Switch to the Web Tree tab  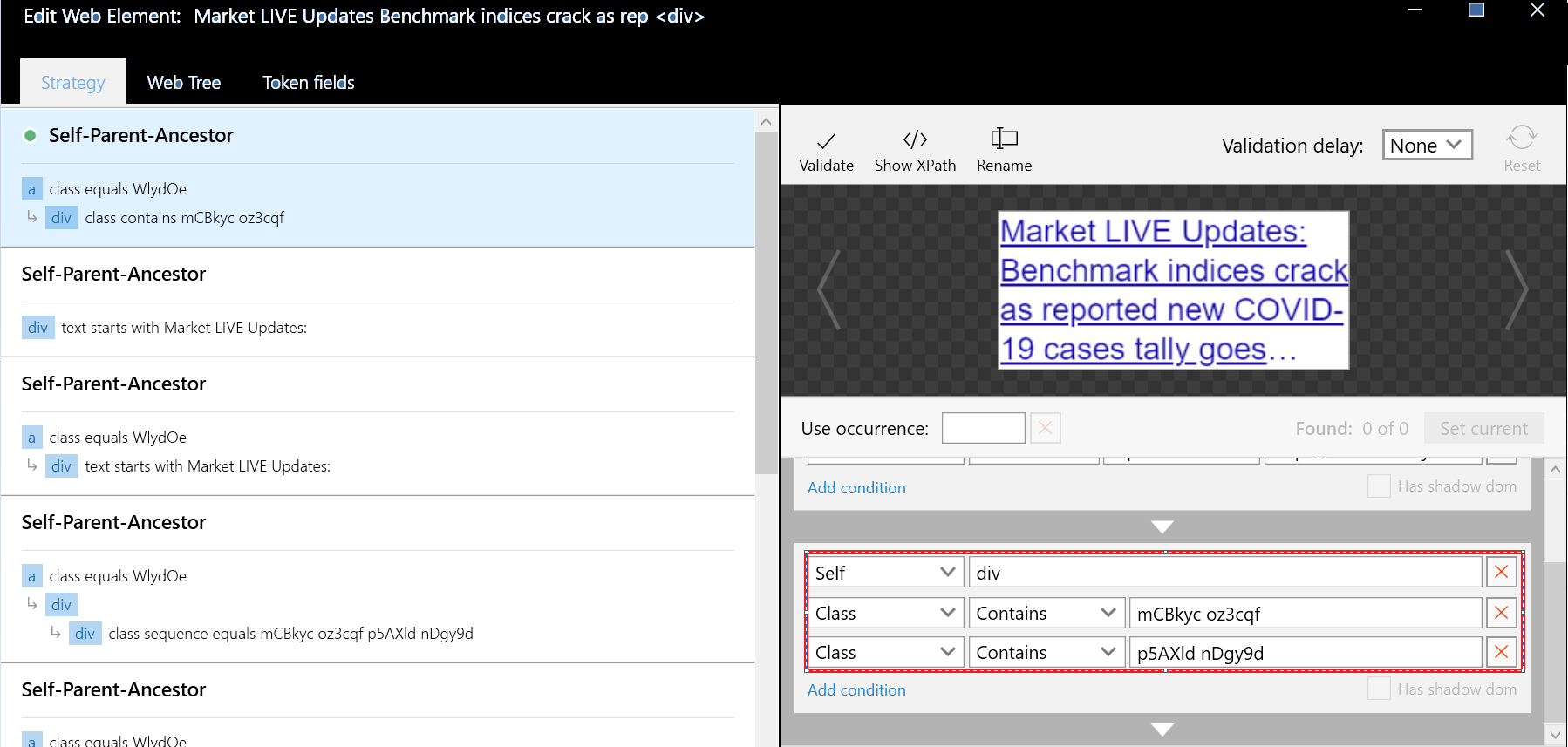(184, 83)
